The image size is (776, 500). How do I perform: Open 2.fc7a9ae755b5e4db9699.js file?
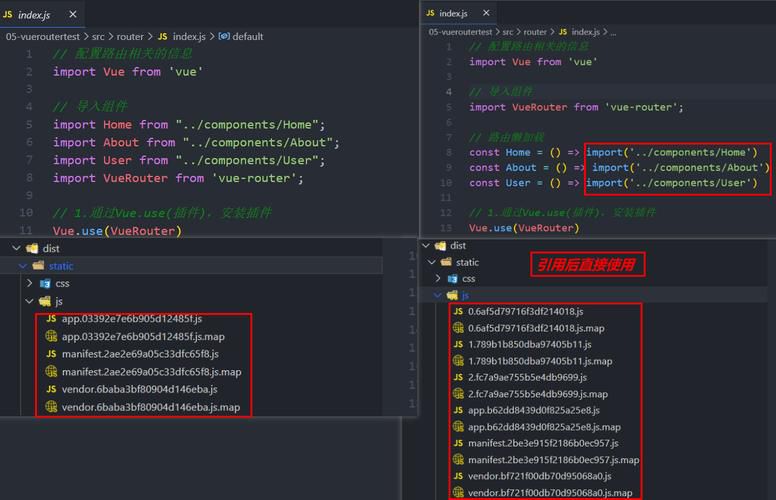click(x=528, y=378)
